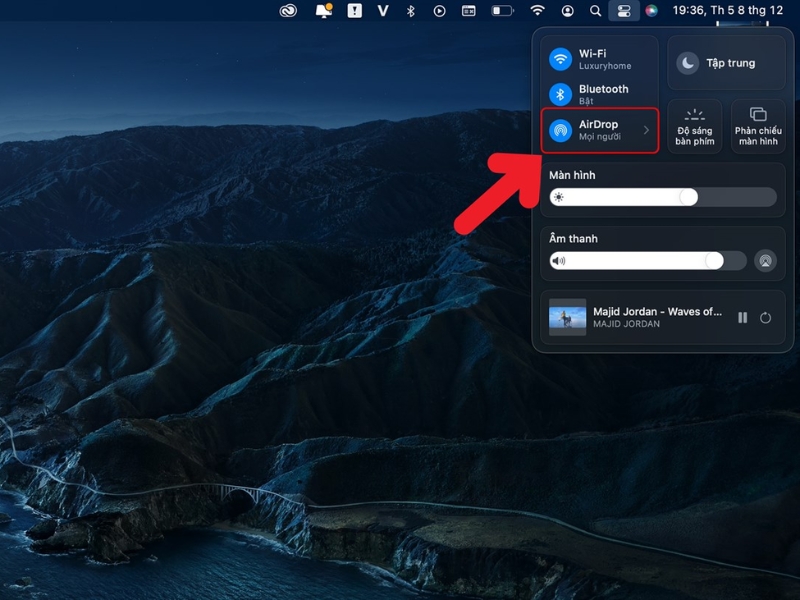Click the circular arrow button next to pause
The height and width of the screenshot is (600, 800).
coord(765,318)
